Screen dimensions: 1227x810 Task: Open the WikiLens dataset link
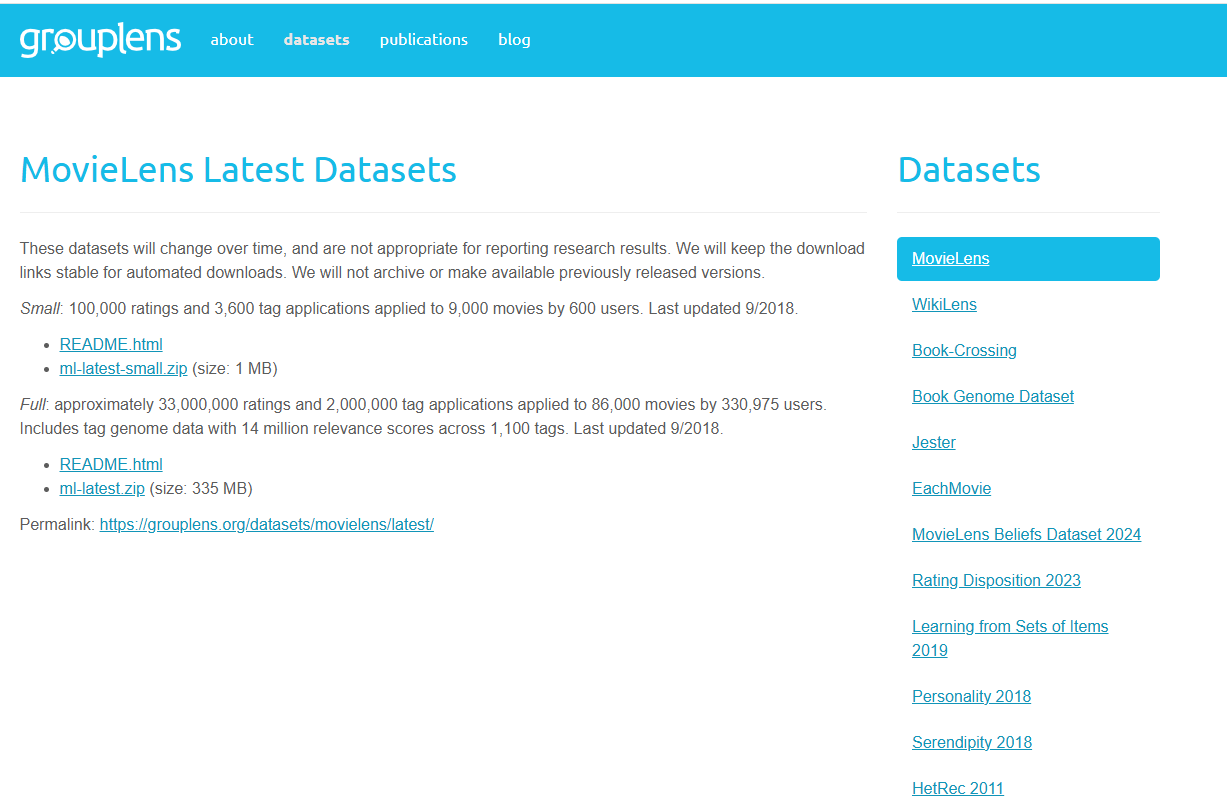tap(944, 304)
